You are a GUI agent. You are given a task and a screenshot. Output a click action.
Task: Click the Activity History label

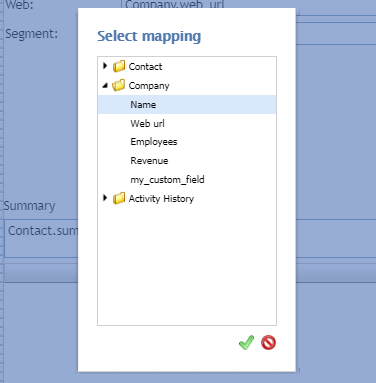161,199
